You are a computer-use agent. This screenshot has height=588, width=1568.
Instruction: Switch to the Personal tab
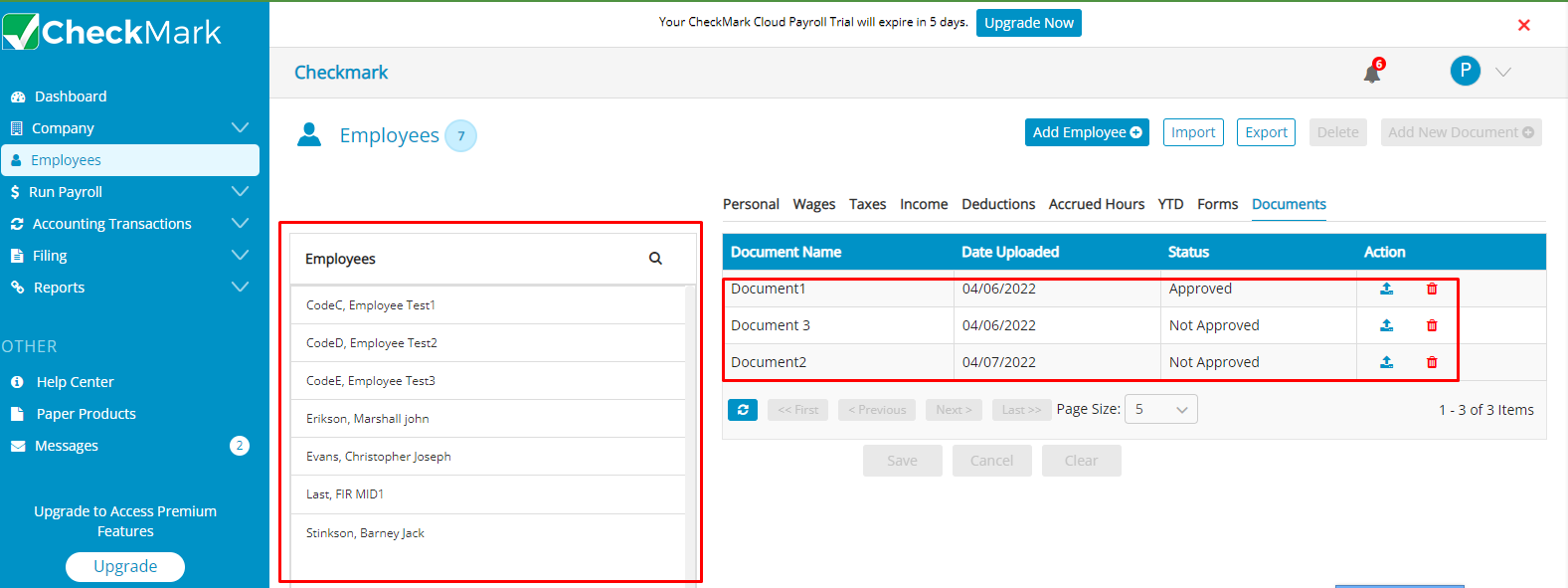pyautogui.click(x=751, y=204)
